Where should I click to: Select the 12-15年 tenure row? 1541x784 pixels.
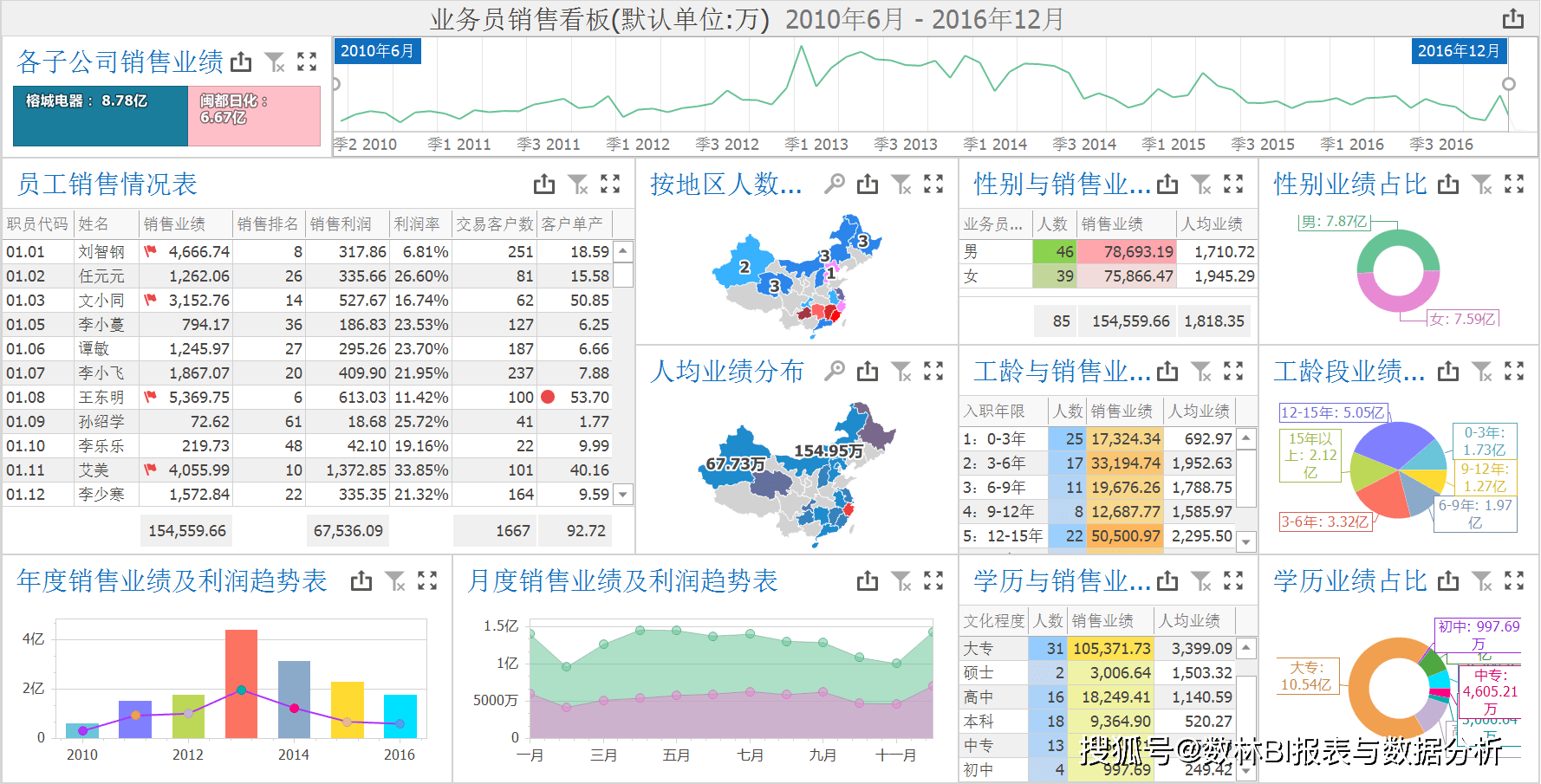coord(1097,535)
